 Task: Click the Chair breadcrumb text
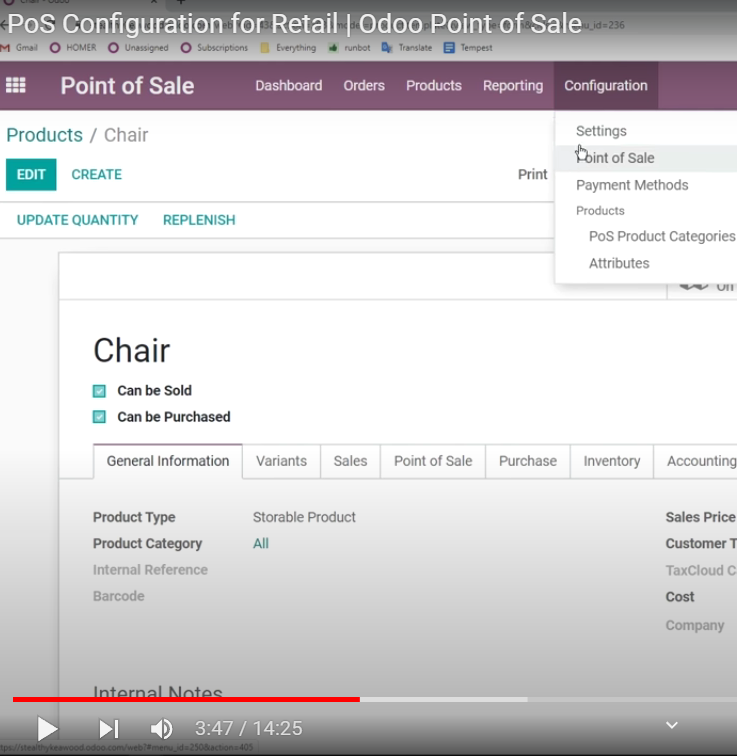[x=126, y=135]
